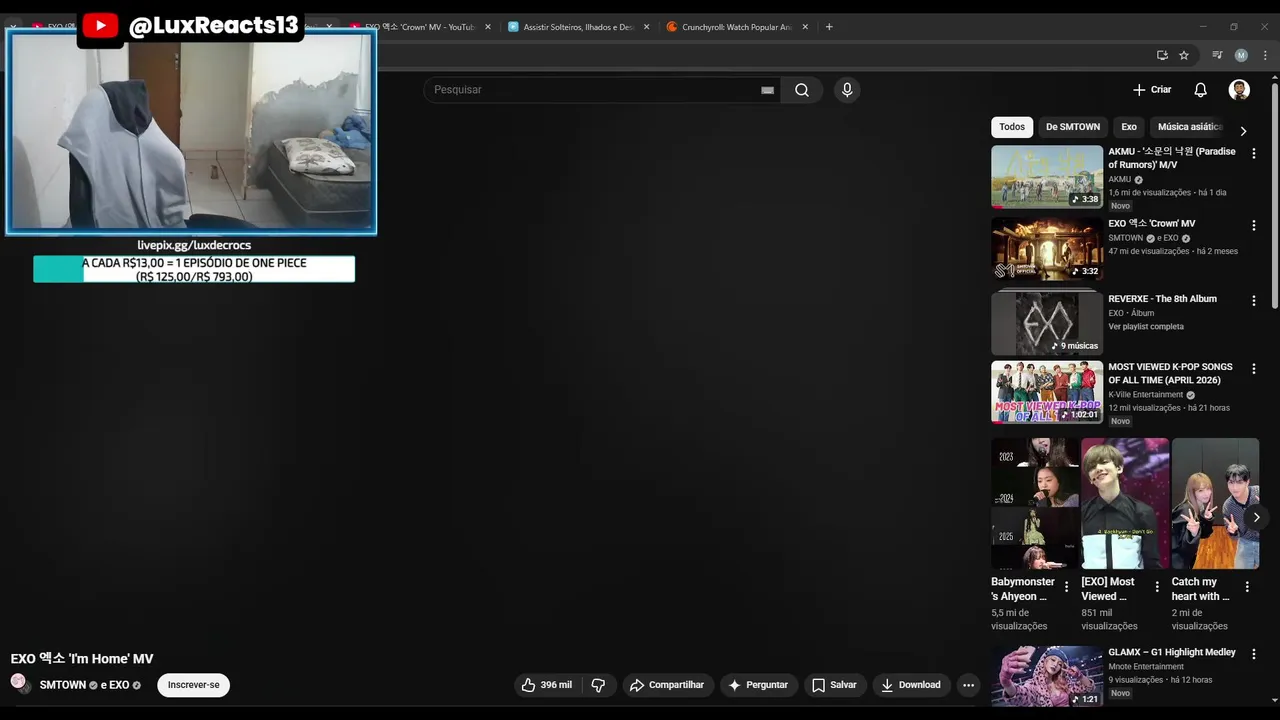Open REVERXE - The 8th Album playlist thumbnail

(1047, 323)
